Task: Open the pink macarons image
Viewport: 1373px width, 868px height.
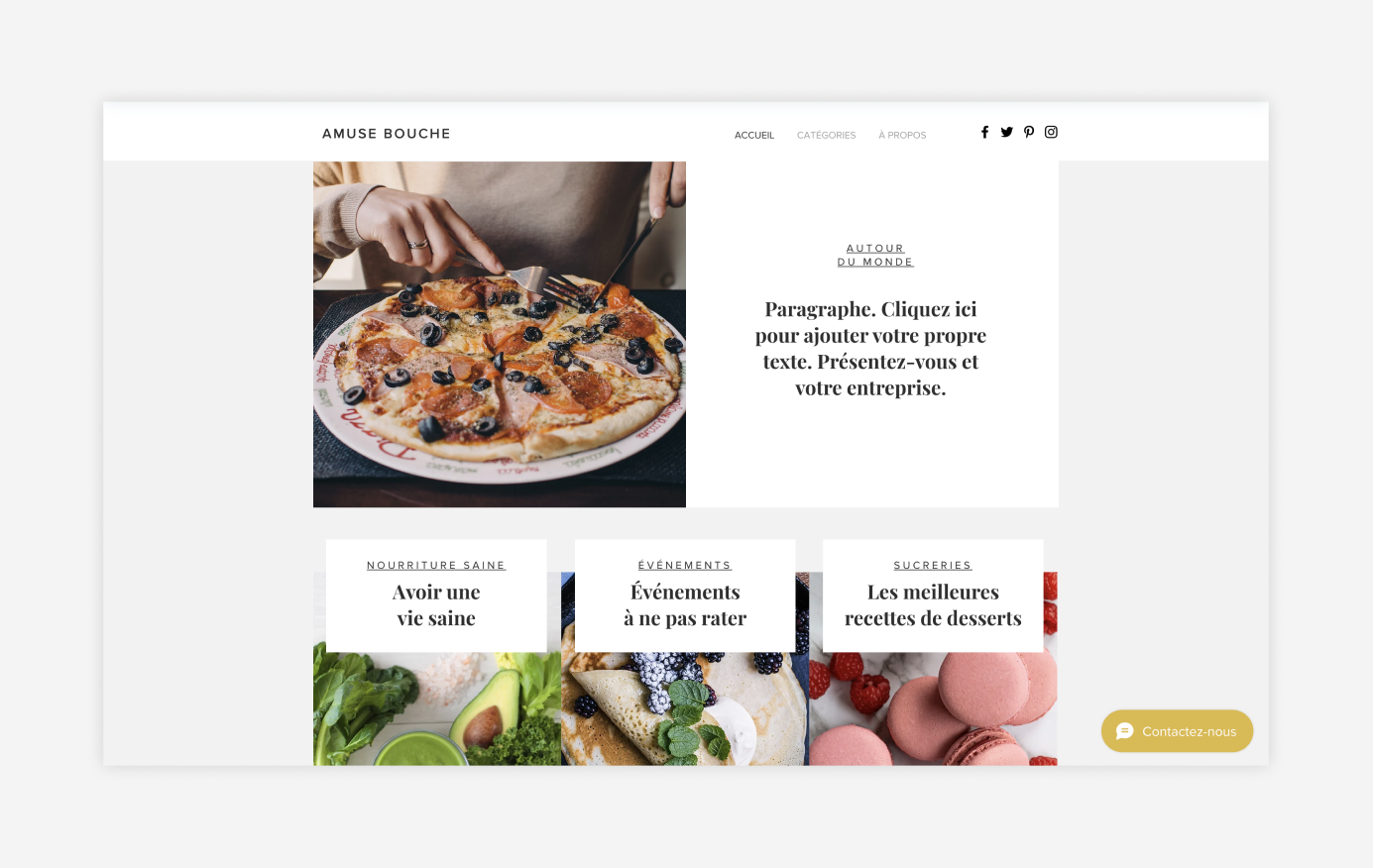Action: 933,708
